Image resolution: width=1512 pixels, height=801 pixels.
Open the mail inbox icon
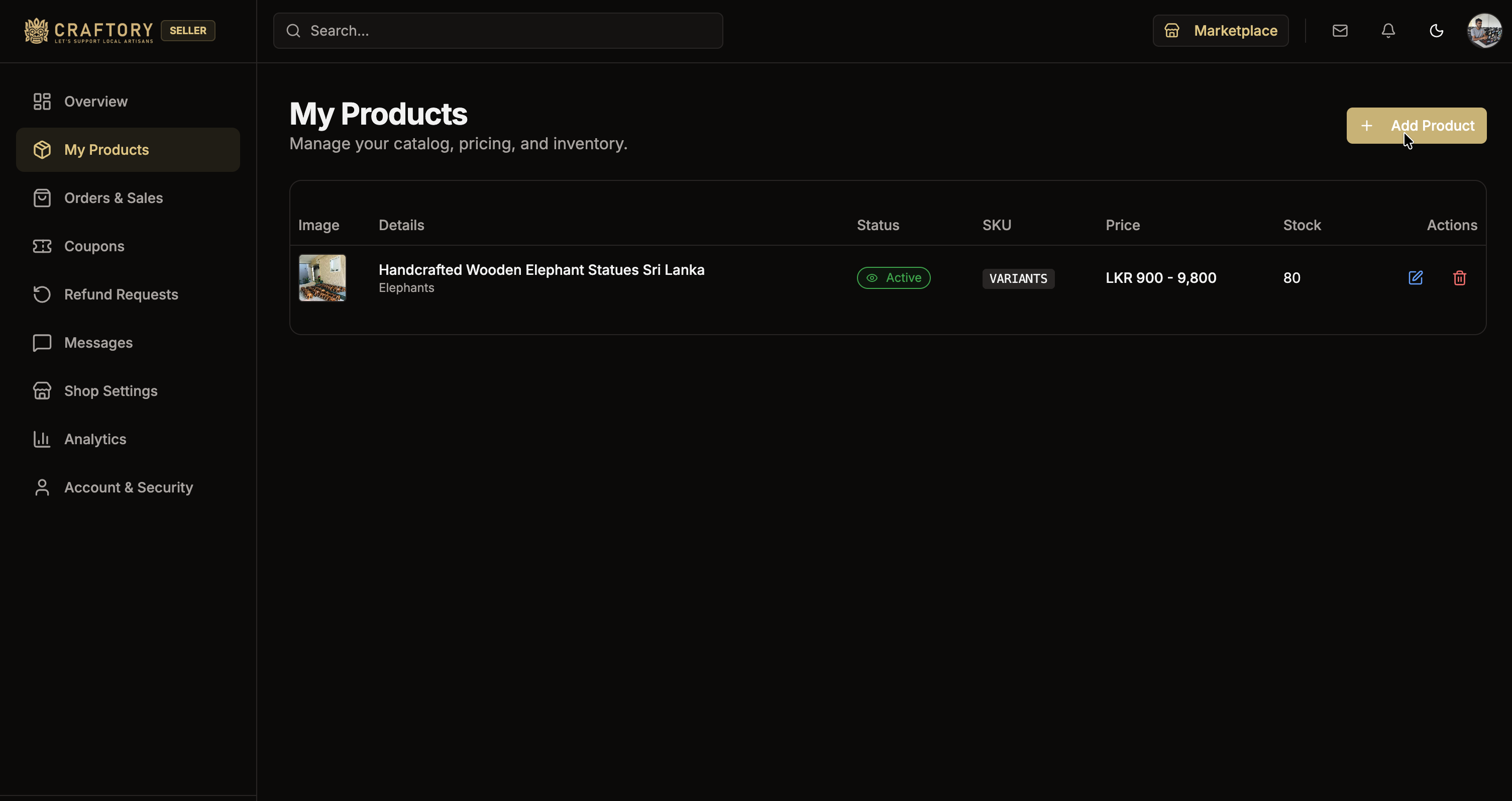click(1340, 31)
